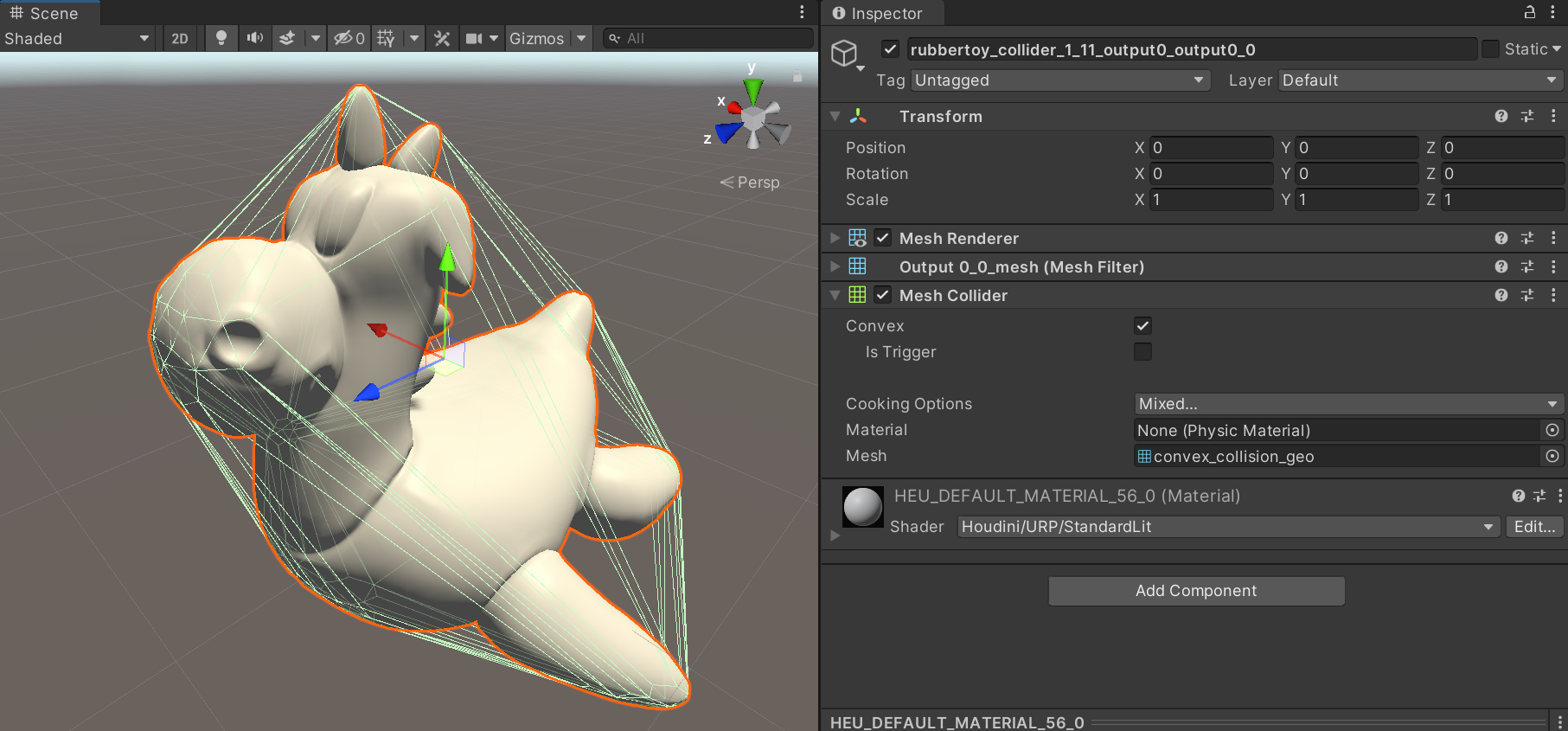Open scene effects dropdown arrow
The height and width of the screenshot is (731, 1568).
coord(316,38)
